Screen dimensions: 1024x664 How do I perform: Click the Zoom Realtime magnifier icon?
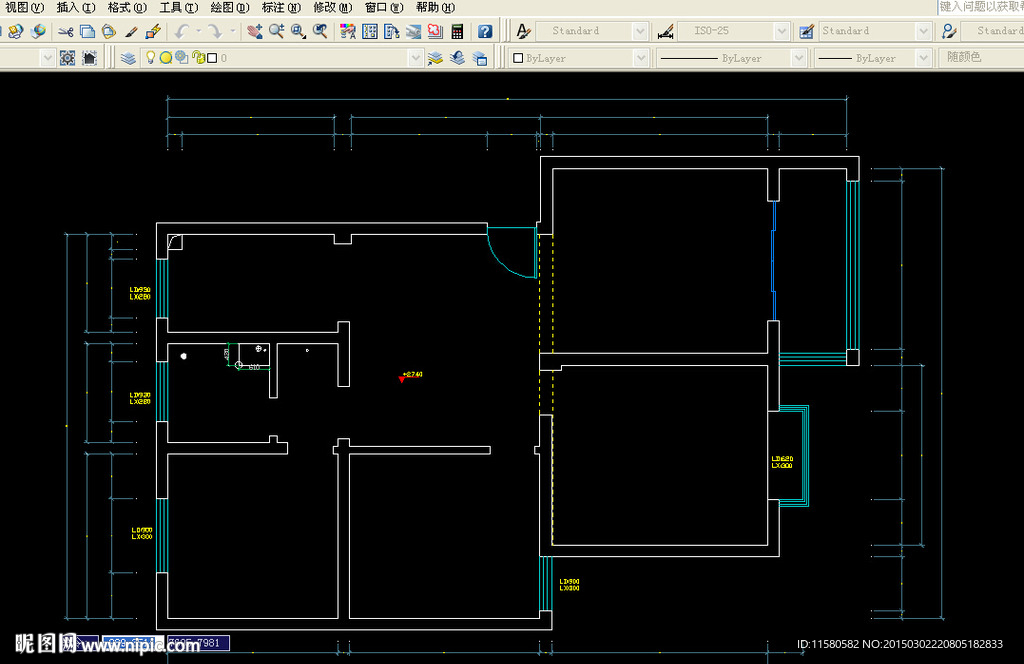click(x=276, y=32)
